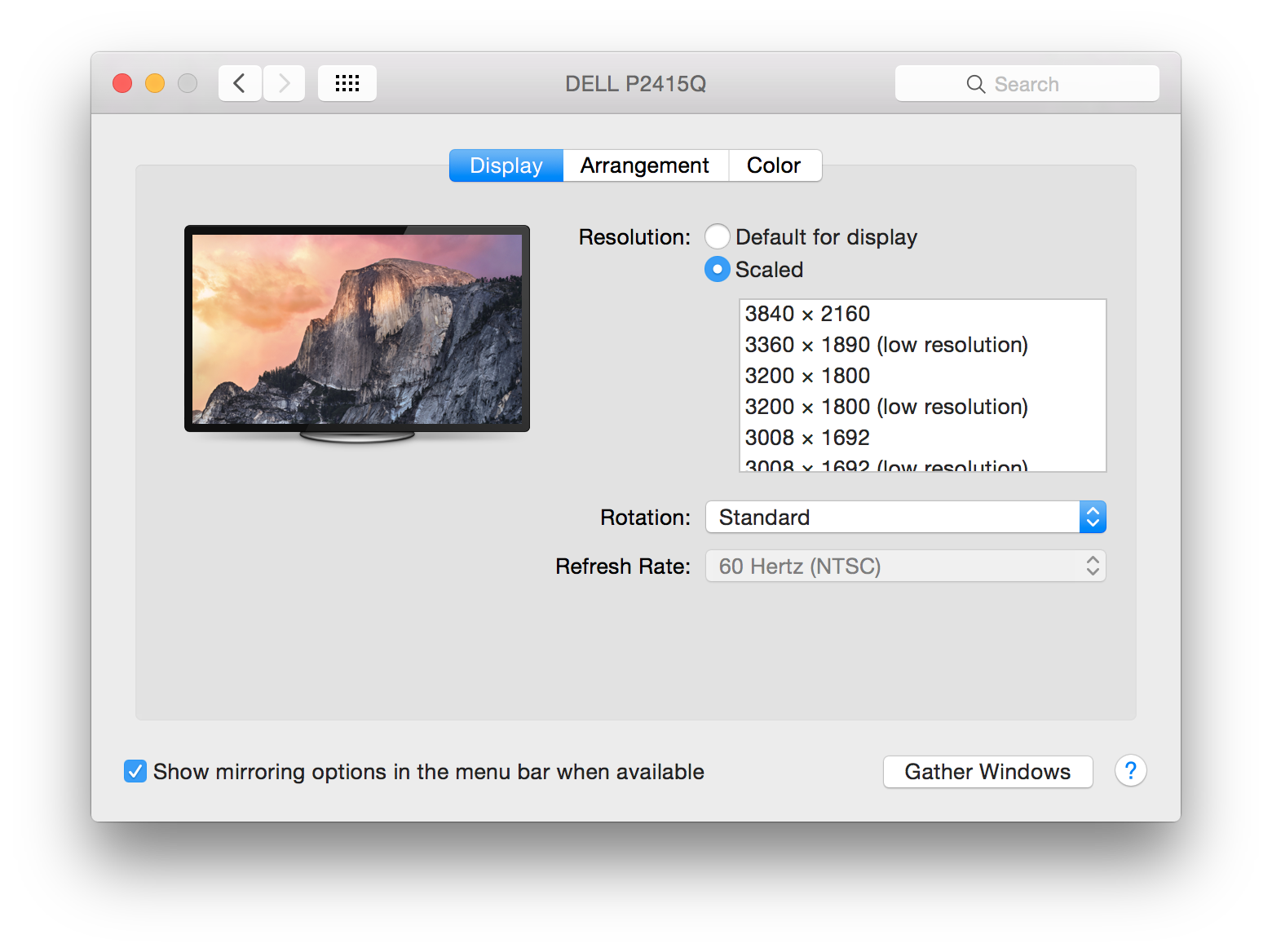The width and height of the screenshot is (1272, 952).
Task: Open the Rotation dropdown menu
Action: [x=905, y=518]
